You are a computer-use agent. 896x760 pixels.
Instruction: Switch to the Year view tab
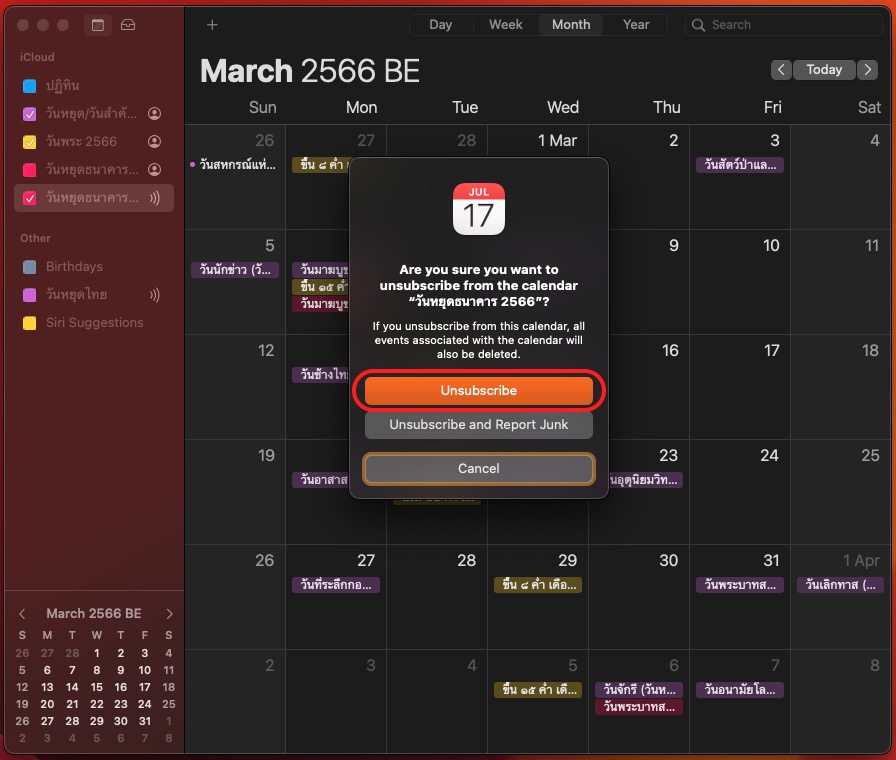[636, 25]
